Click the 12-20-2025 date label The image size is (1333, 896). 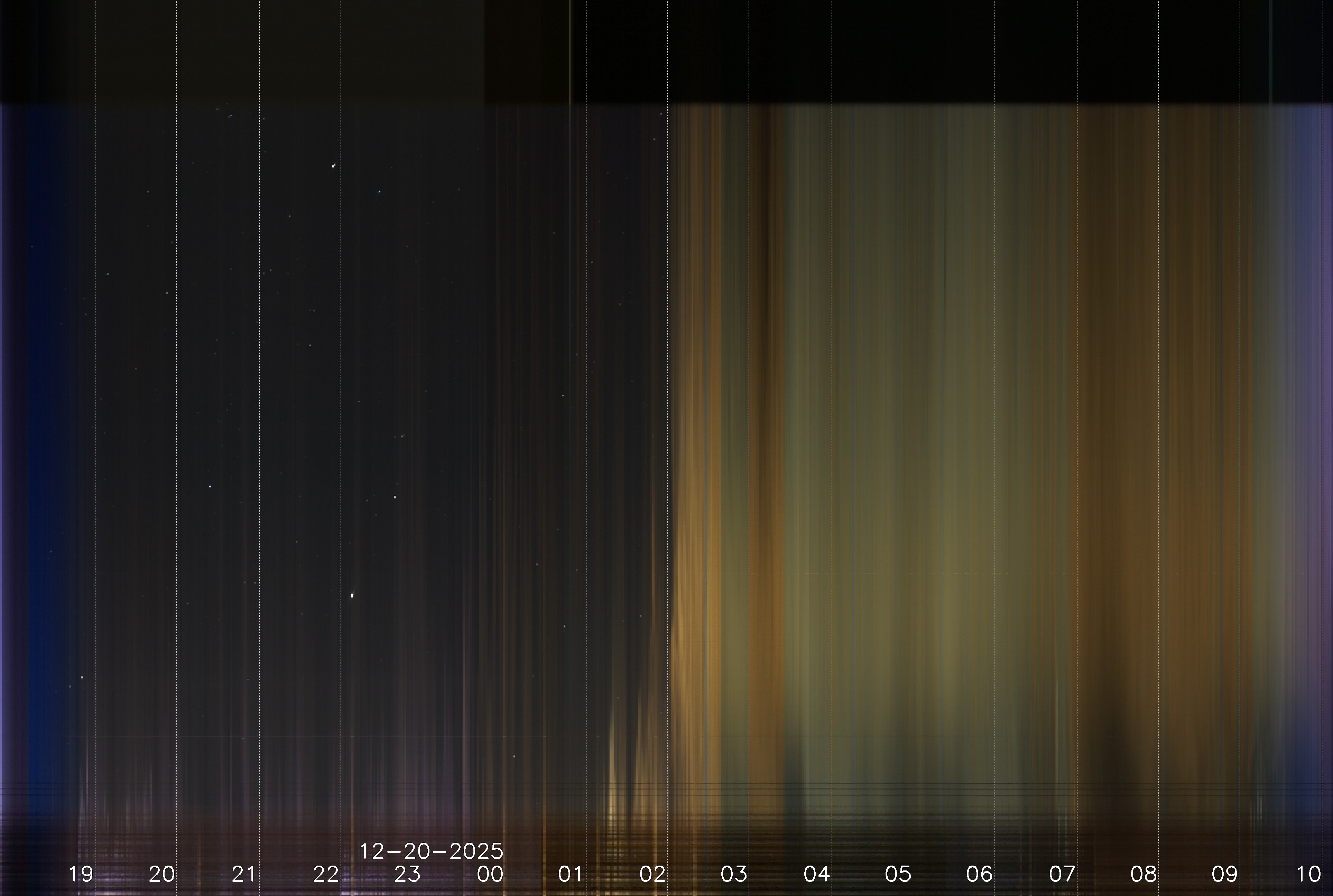coord(431,851)
